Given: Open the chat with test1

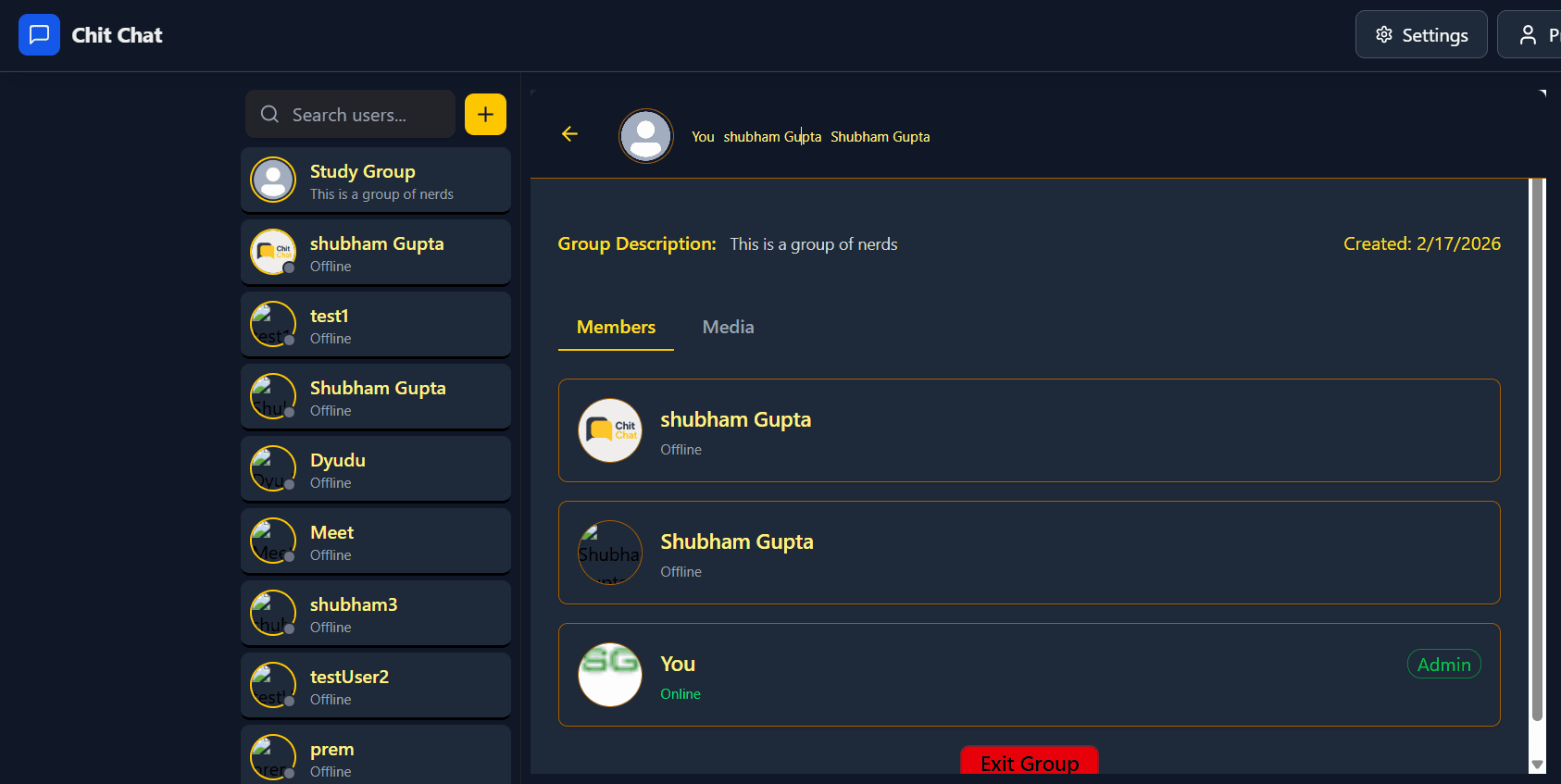Looking at the screenshot, I should tap(376, 325).
